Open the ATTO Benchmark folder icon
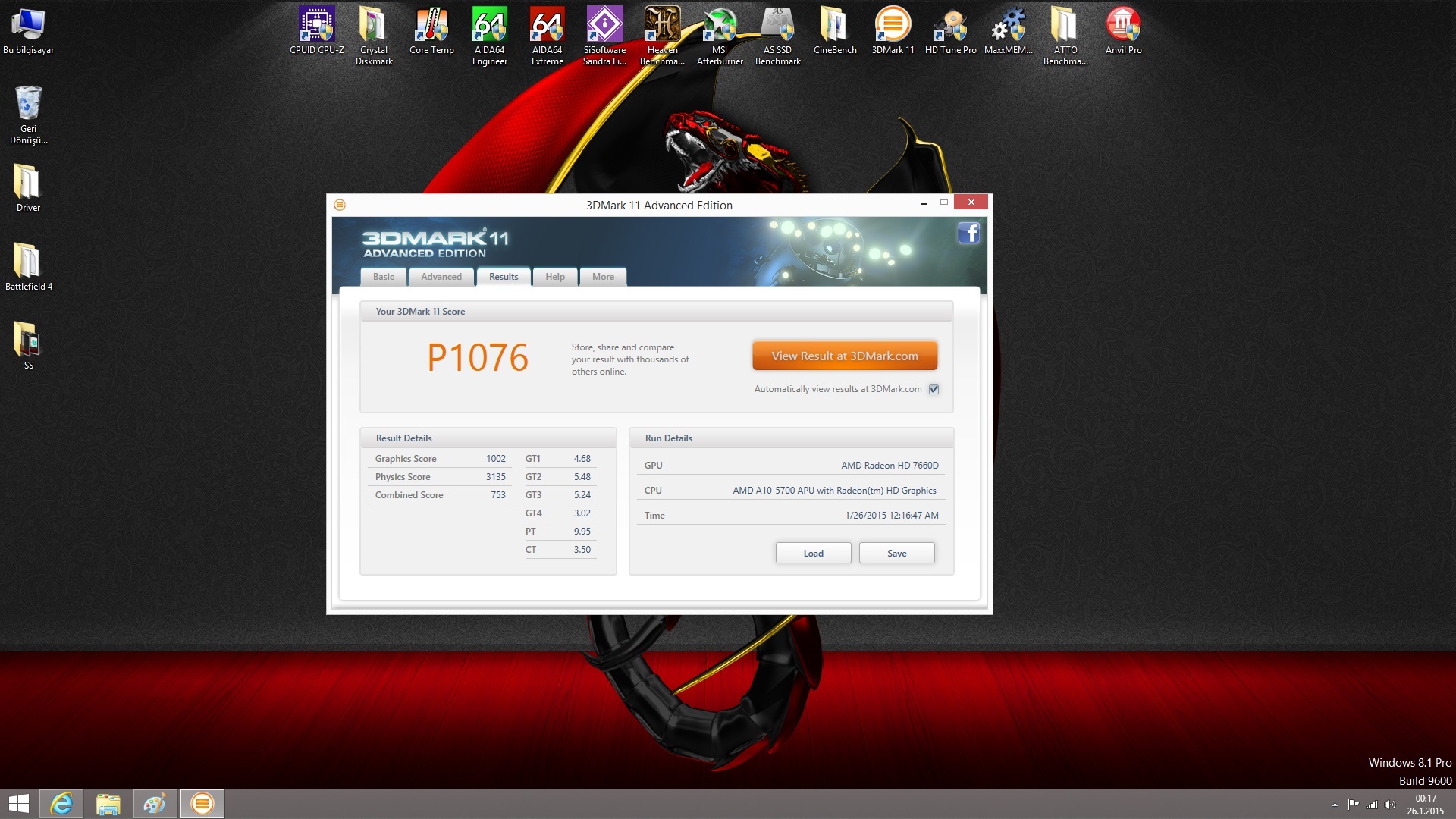 pyautogui.click(x=1065, y=36)
